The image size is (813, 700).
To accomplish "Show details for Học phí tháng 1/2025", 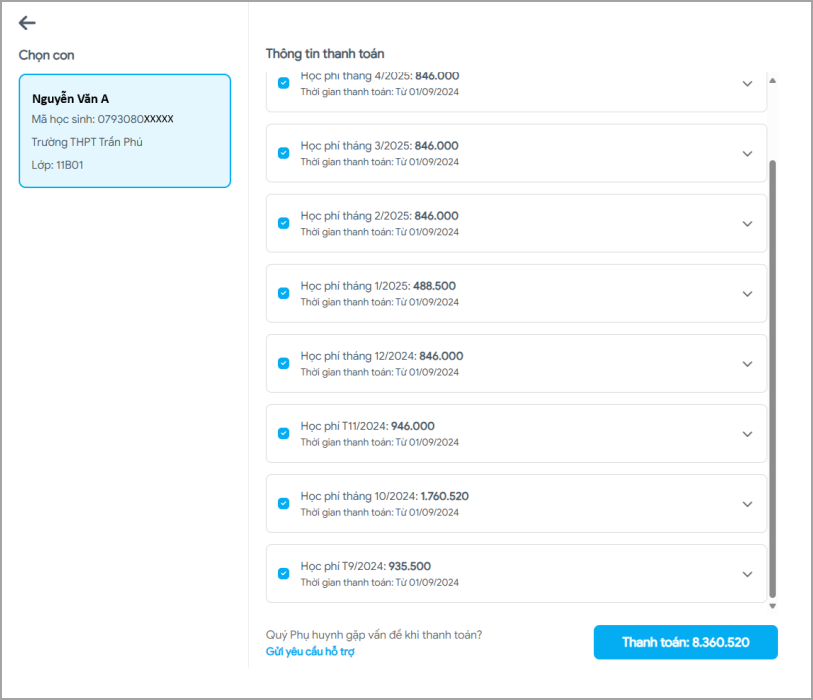I will pyautogui.click(x=747, y=294).
